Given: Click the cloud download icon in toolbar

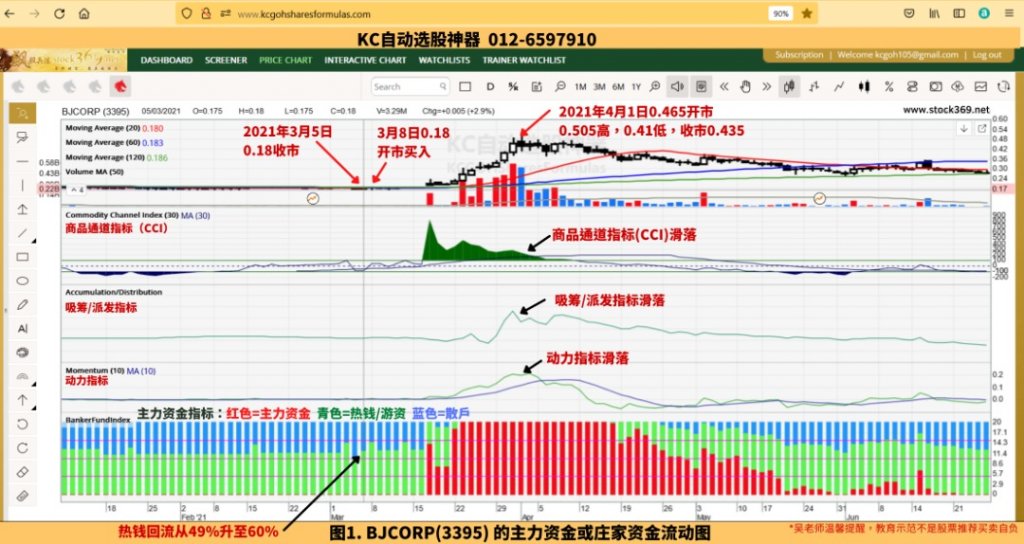Looking at the screenshot, I should coord(958,86).
